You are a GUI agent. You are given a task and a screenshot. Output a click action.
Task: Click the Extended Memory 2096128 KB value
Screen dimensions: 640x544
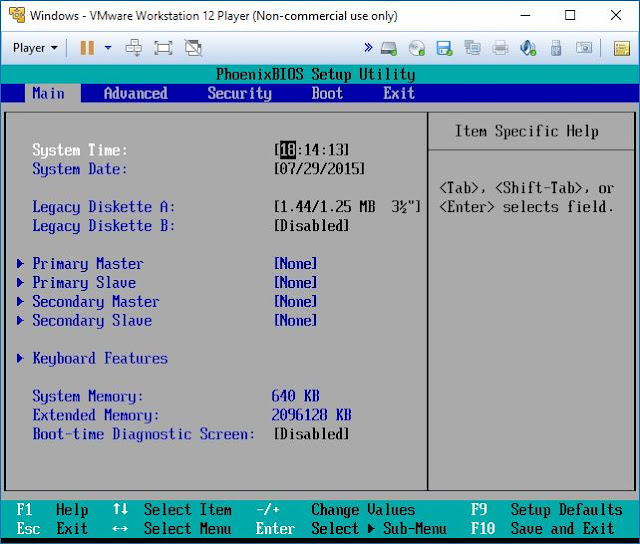pos(311,415)
